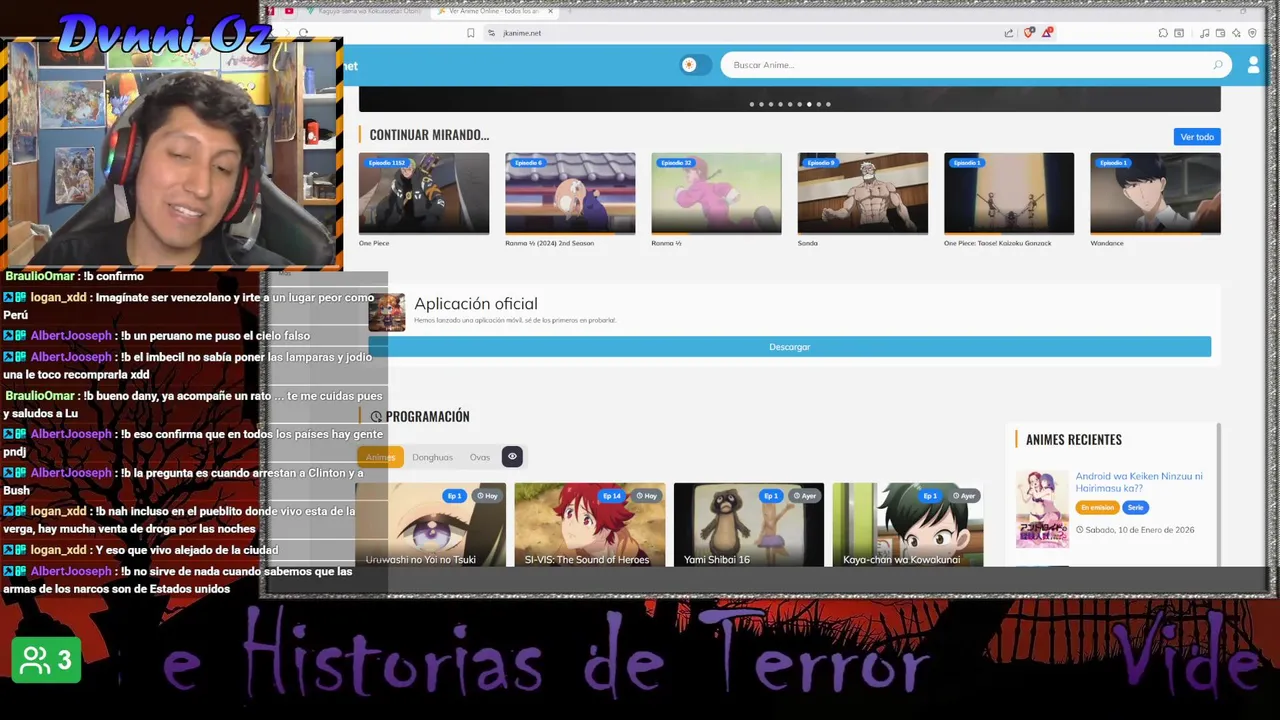Screen dimensions: 1280x720
Task: Click the Descargar button
Action: tap(790, 347)
